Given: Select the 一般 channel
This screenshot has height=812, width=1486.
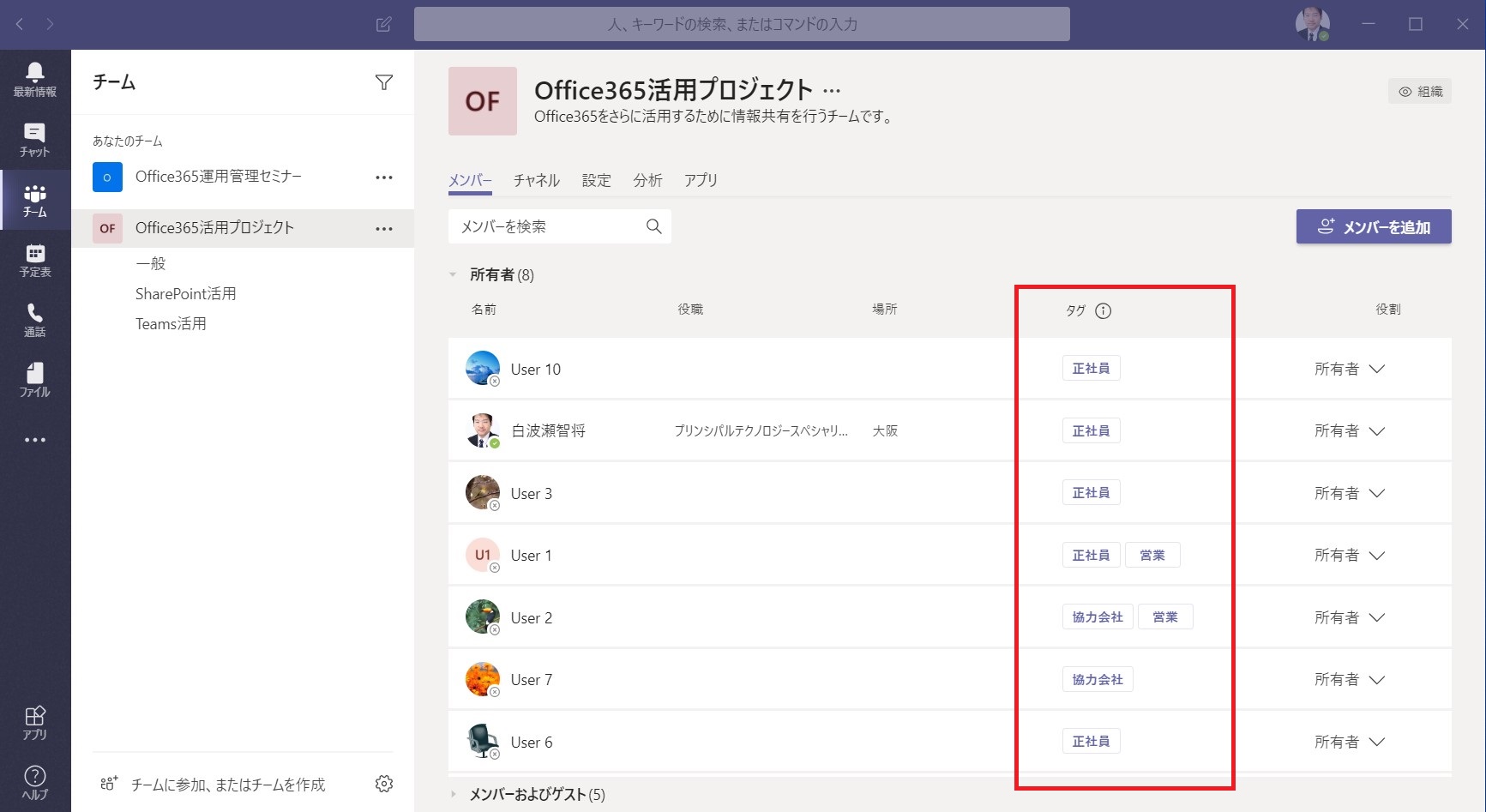Looking at the screenshot, I should click(150, 263).
